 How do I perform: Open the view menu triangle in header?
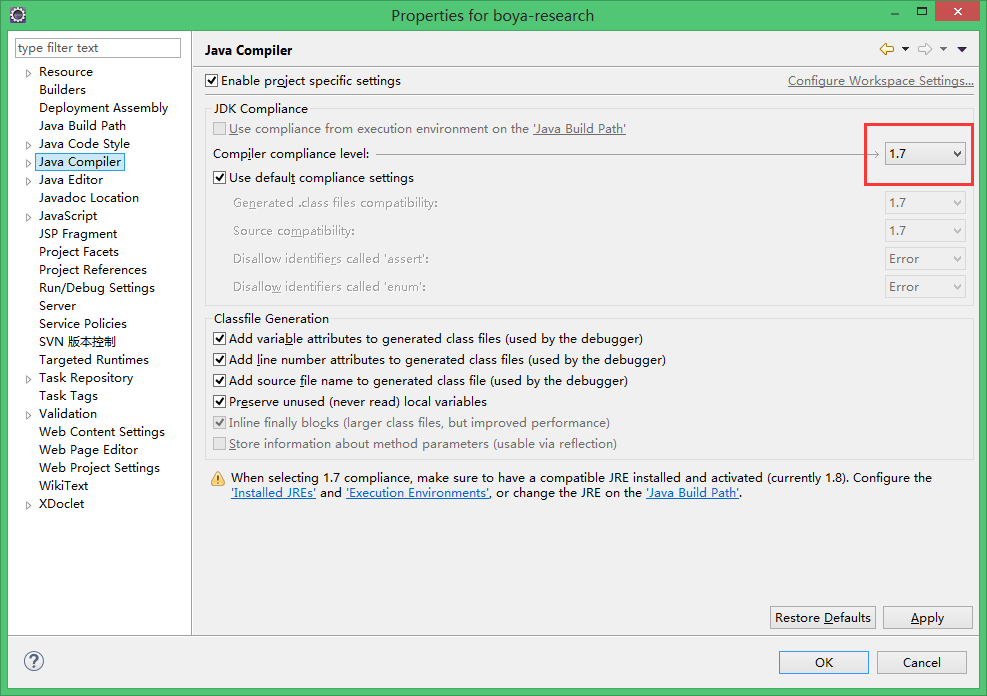pos(962,49)
